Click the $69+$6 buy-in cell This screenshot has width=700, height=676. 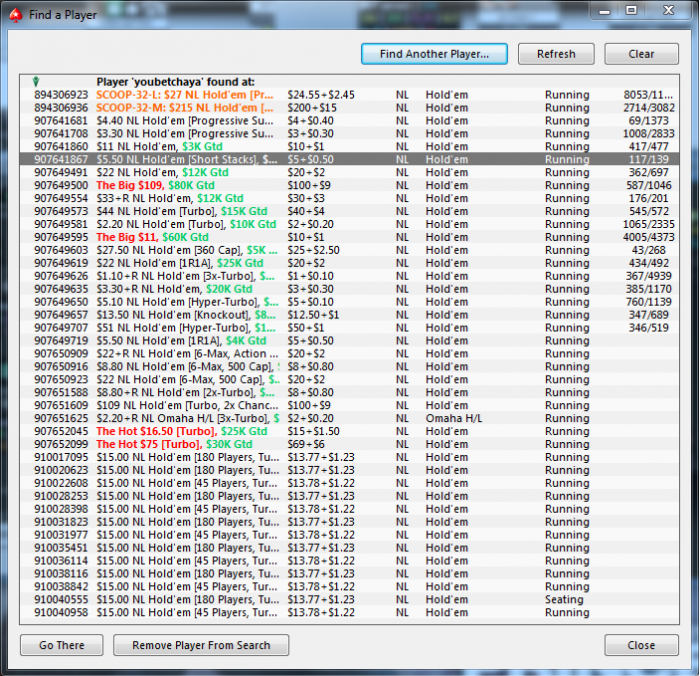pyautogui.click(x=306, y=444)
